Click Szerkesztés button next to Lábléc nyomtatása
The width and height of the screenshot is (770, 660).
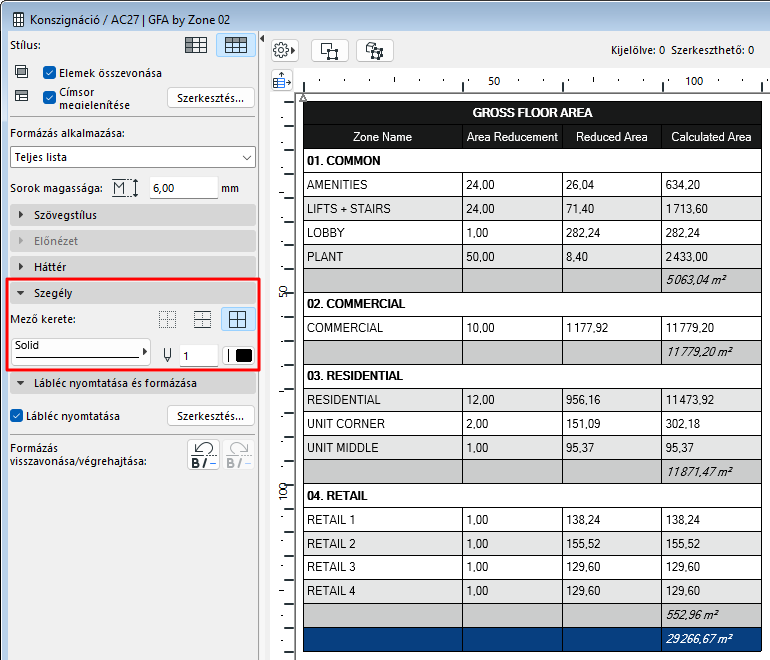point(211,416)
